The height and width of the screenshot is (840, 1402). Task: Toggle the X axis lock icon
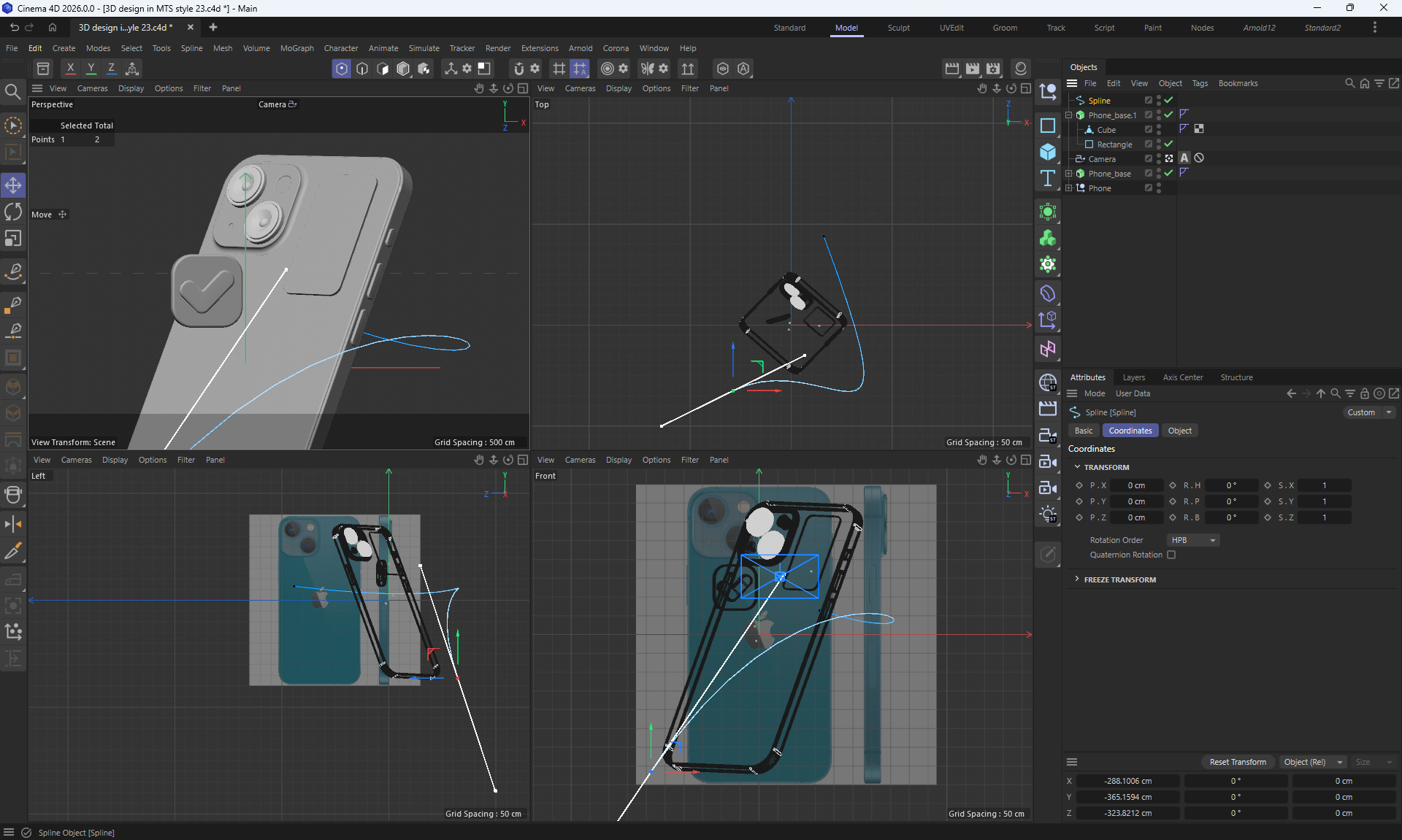click(x=70, y=69)
